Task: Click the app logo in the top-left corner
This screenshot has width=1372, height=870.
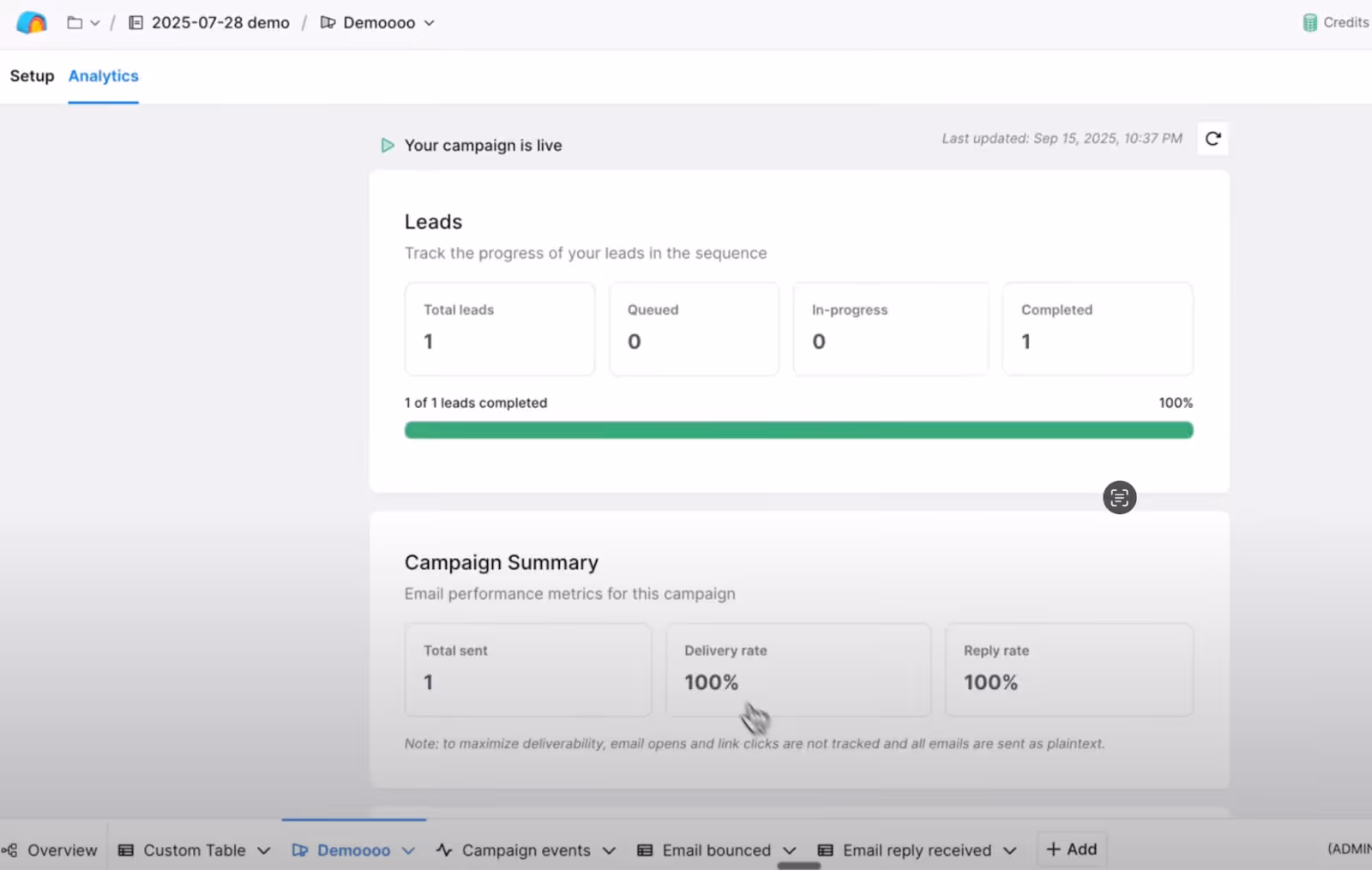Action: (31, 22)
